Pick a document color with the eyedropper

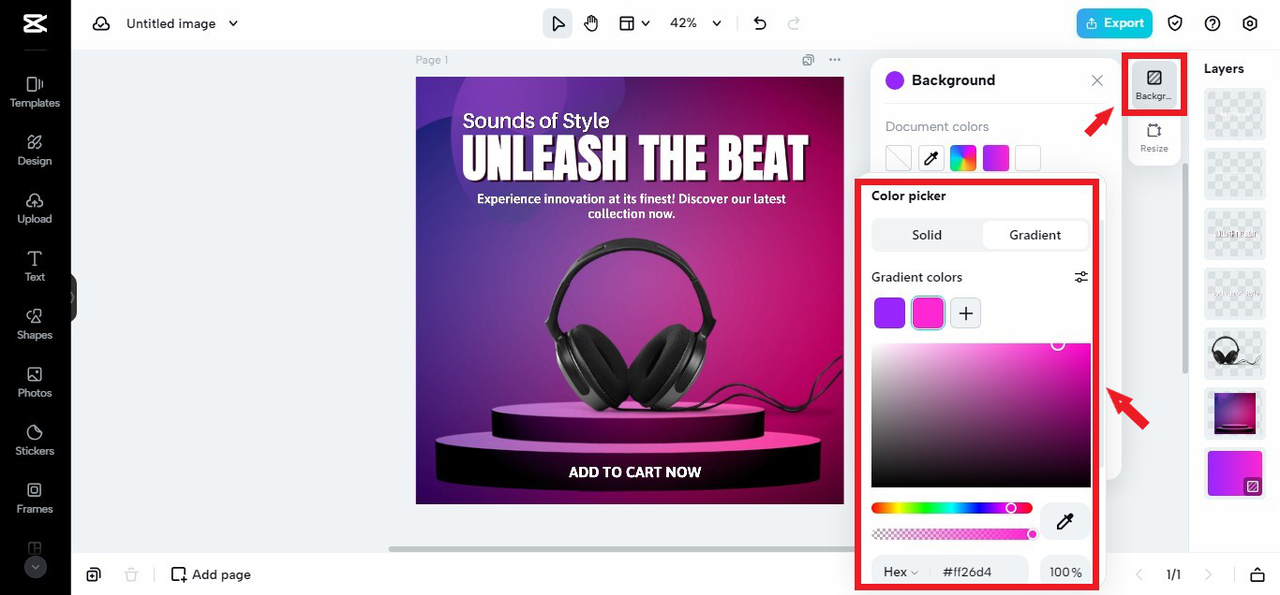[x=931, y=158]
